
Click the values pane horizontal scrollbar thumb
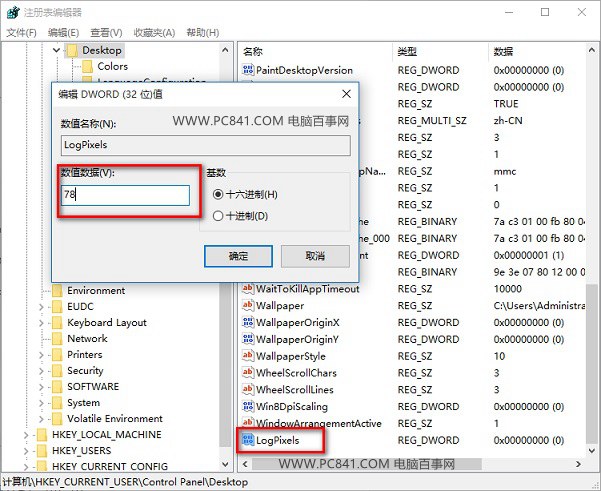coord(366,464)
